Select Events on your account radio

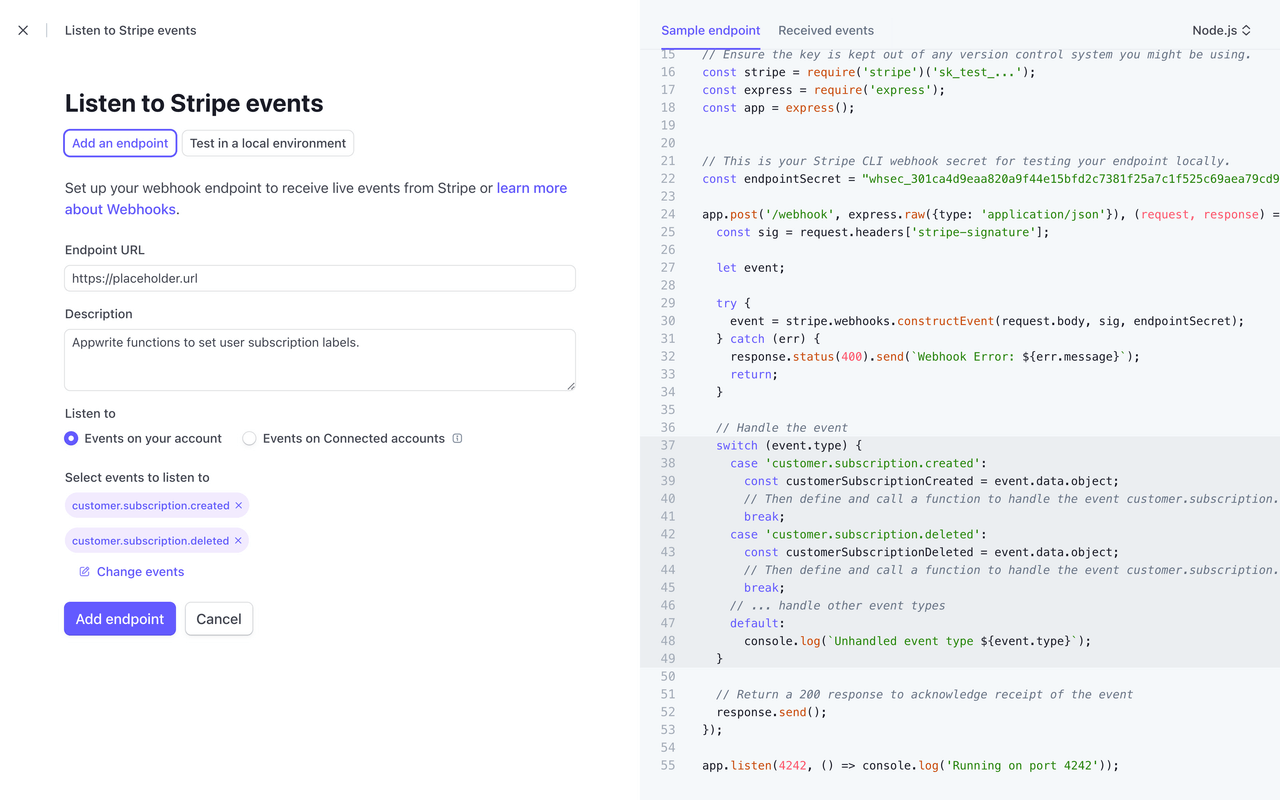[x=71, y=438]
